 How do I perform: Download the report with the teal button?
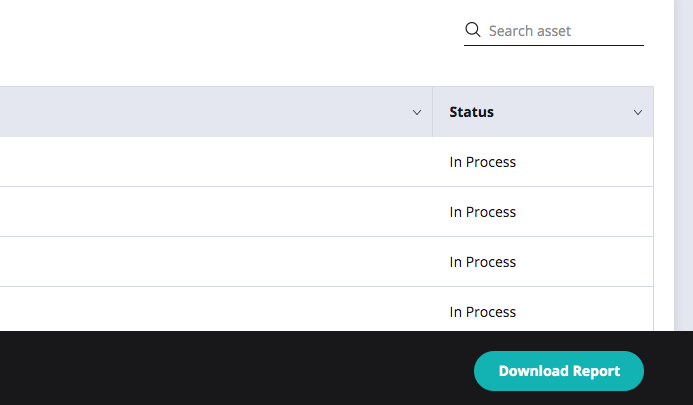coord(559,371)
